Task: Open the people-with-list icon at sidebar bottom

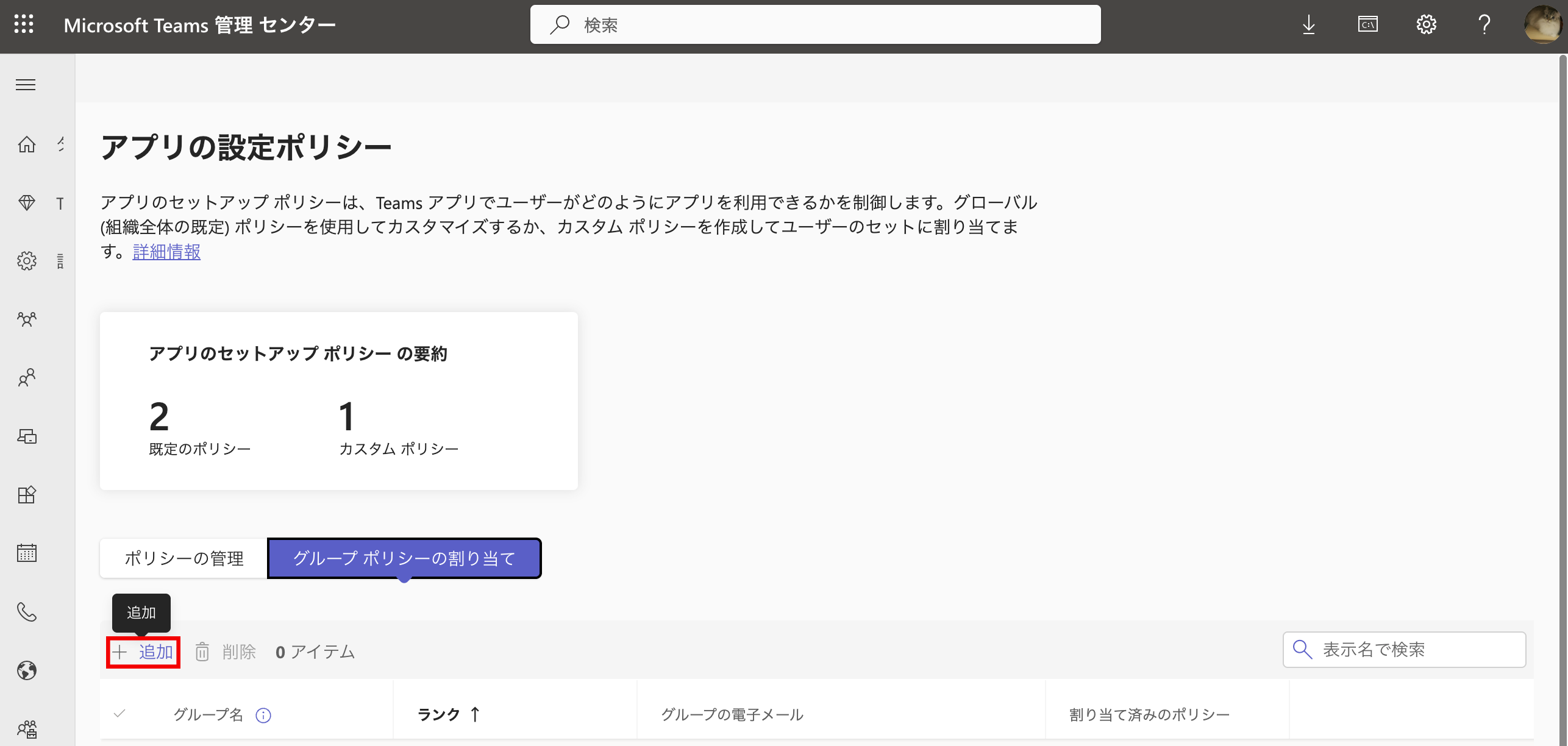Action: click(27, 729)
